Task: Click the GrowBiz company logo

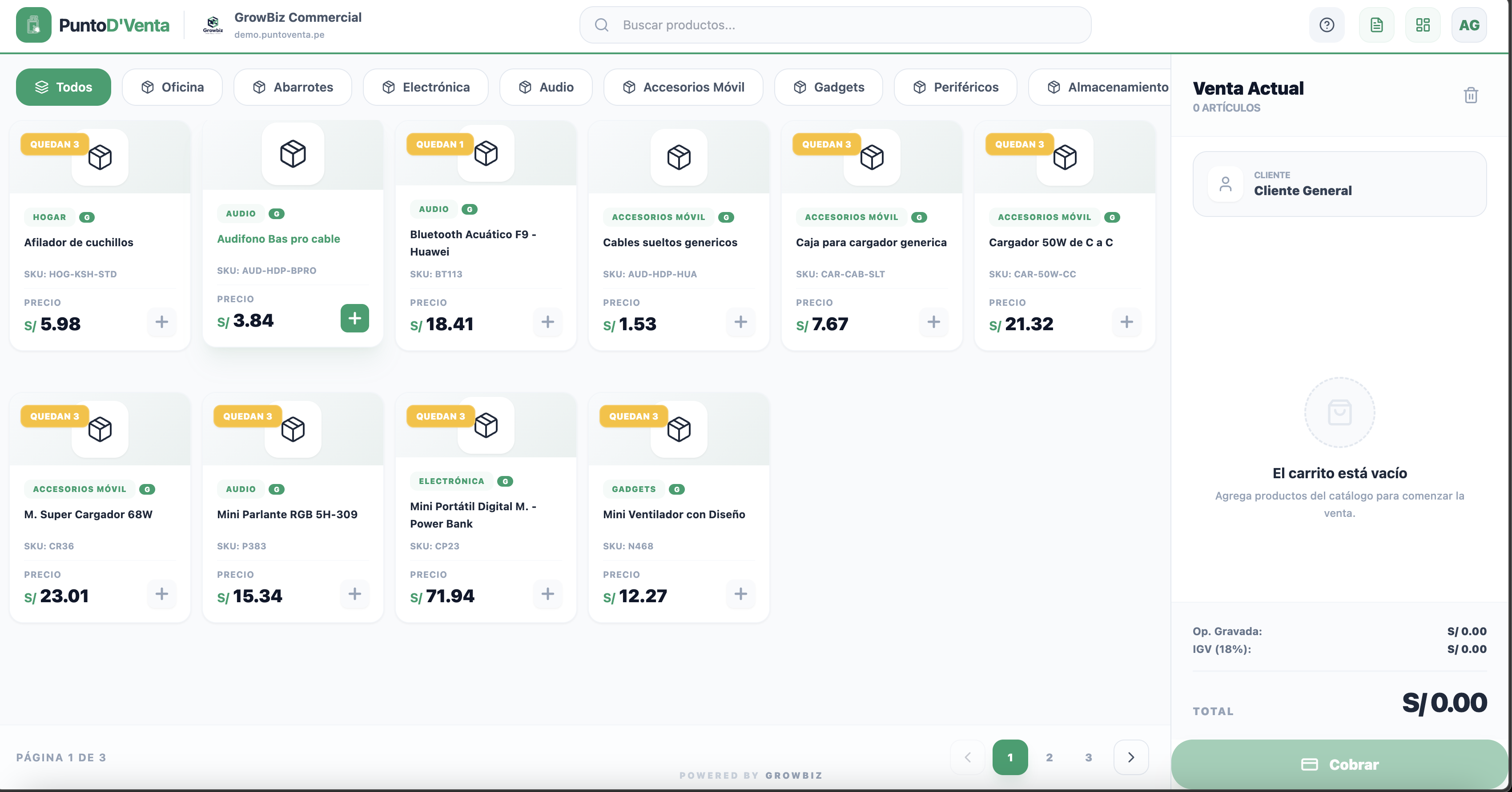Action: click(x=213, y=25)
